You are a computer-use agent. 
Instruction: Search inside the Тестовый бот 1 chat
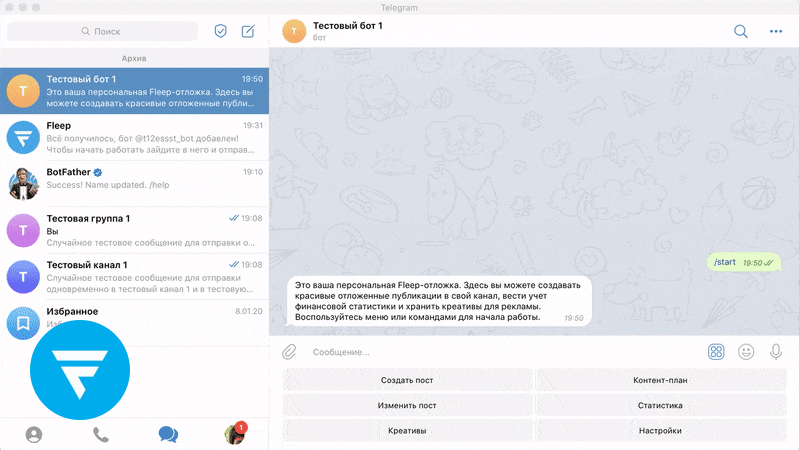click(x=741, y=31)
